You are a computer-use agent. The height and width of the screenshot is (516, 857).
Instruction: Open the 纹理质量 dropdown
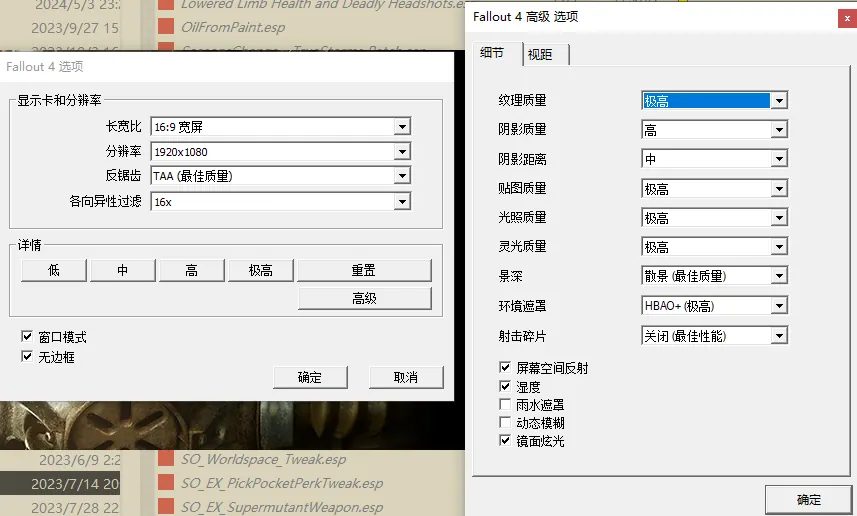[x=714, y=101]
